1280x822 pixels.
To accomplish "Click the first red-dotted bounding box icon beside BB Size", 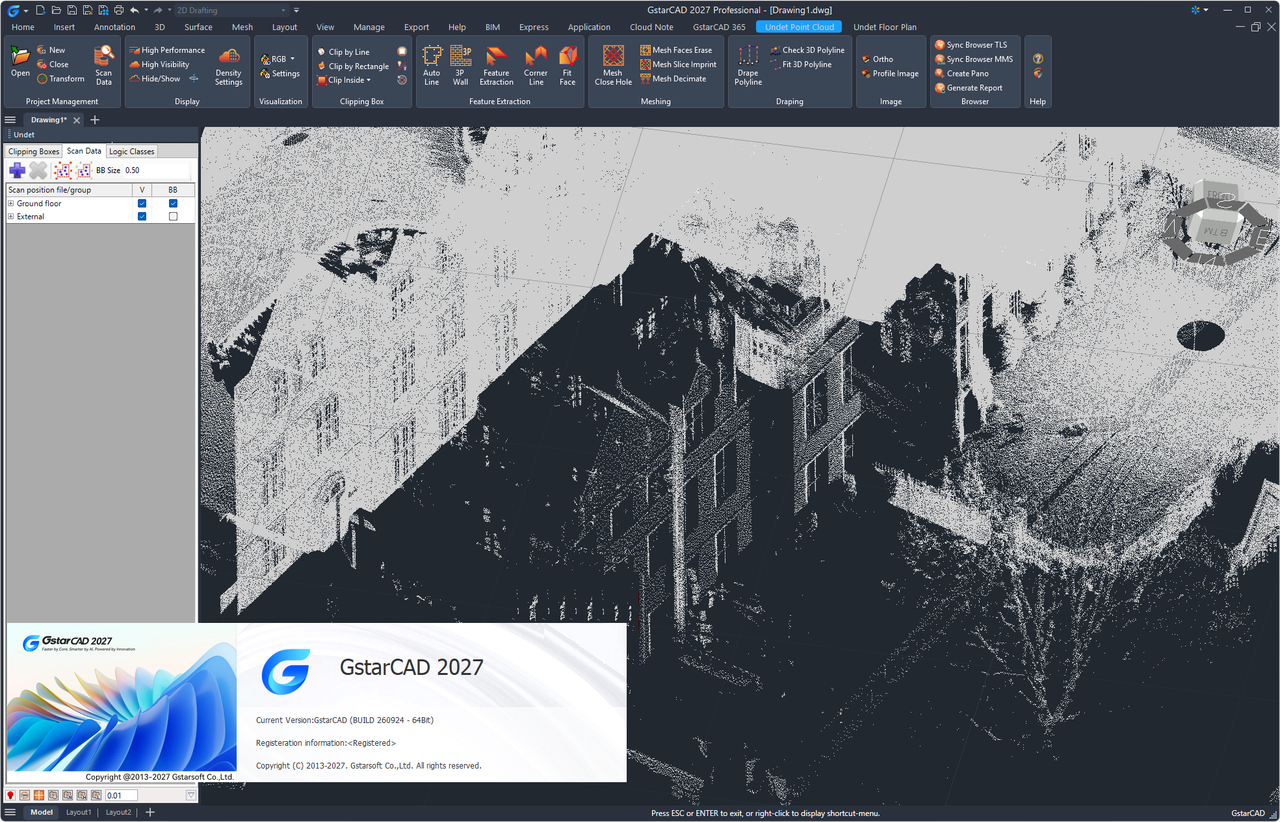I will pos(61,170).
